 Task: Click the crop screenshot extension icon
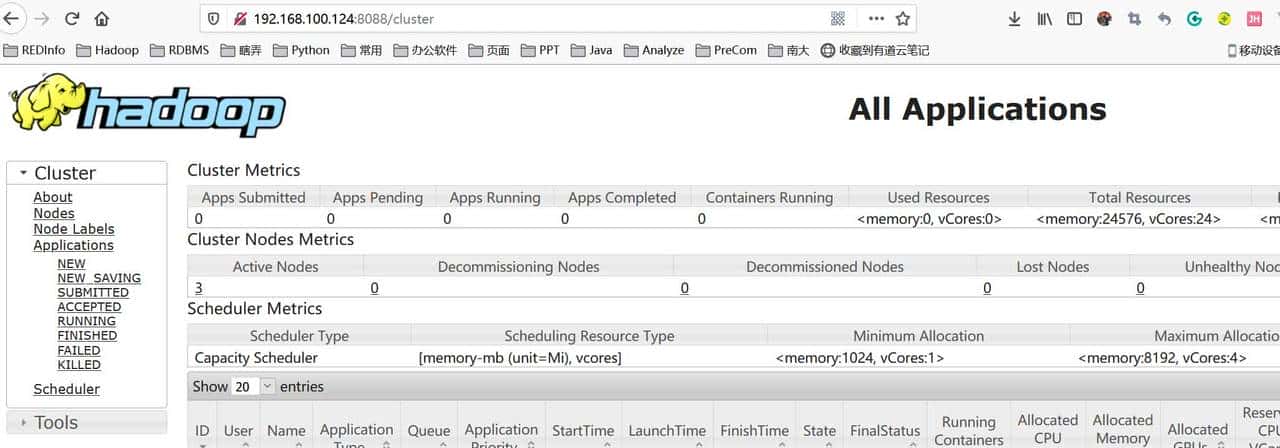(1134, 18)
